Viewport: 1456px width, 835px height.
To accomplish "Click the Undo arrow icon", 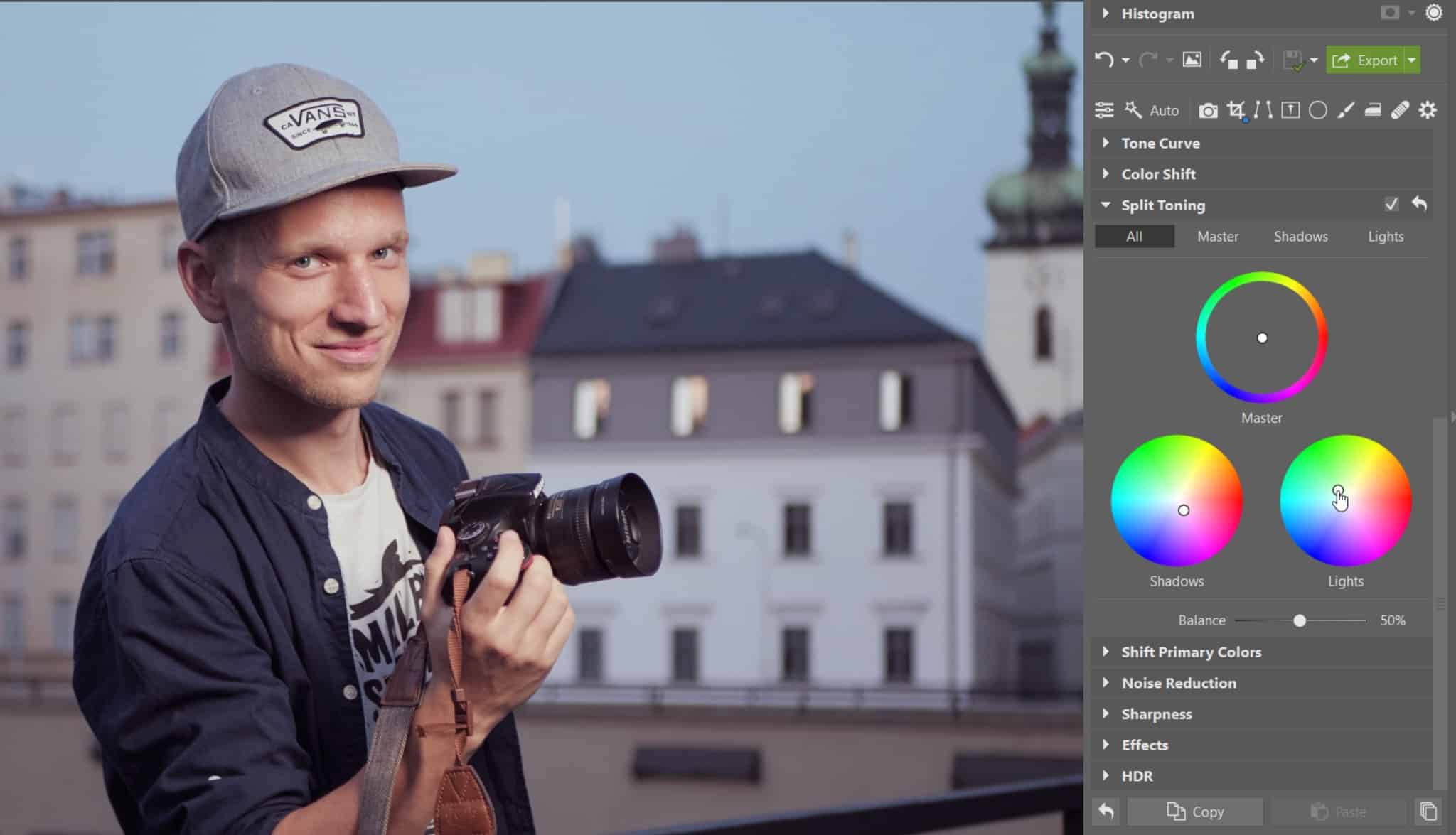I will click(x=1104, y=60).
